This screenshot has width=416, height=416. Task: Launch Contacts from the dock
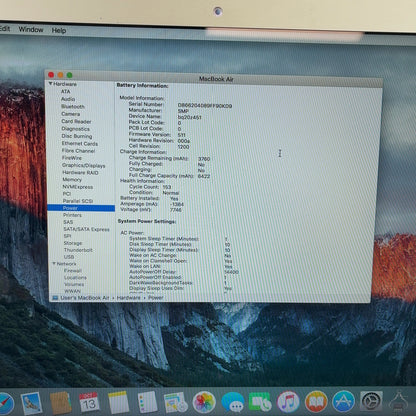click(x=60, y=403)
